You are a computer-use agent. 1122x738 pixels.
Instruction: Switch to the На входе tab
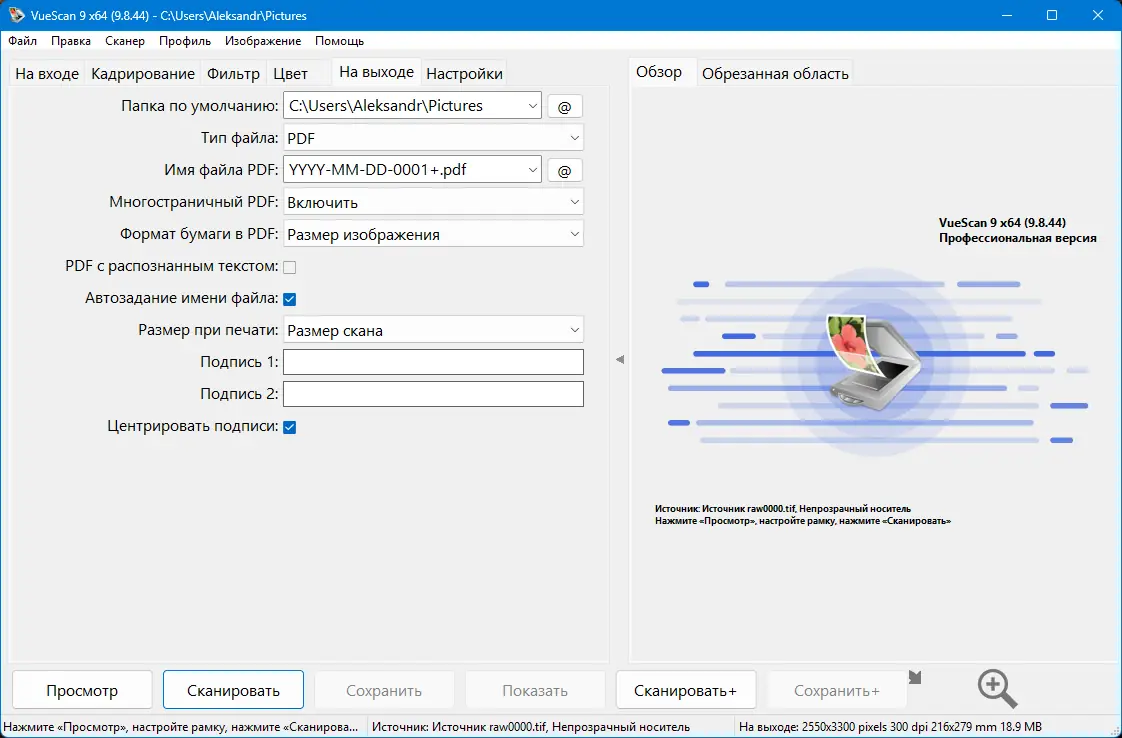(x=47, y=74)
